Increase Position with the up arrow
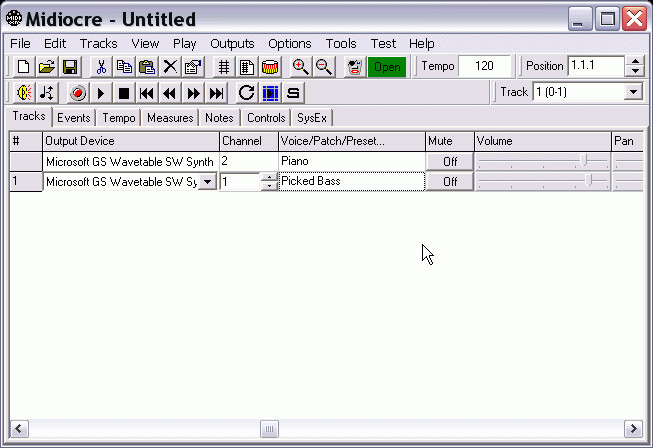Viewport: 653px width, 448px height. pyautogui.click(x=635, y=61)
